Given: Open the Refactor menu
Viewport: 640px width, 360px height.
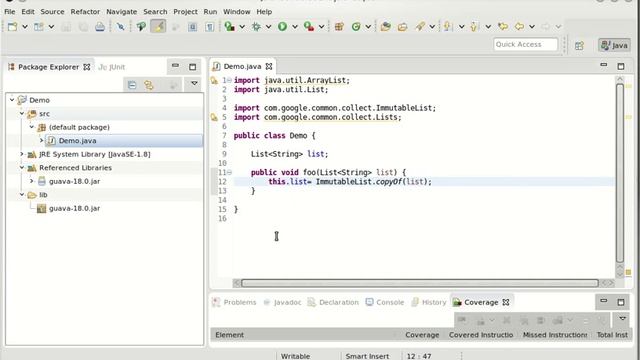Looking at the screenshot, I should point(85,12).
